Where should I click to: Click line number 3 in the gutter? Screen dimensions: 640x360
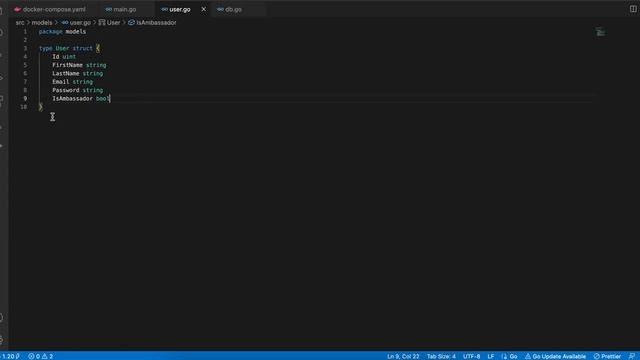pos(25,48)
